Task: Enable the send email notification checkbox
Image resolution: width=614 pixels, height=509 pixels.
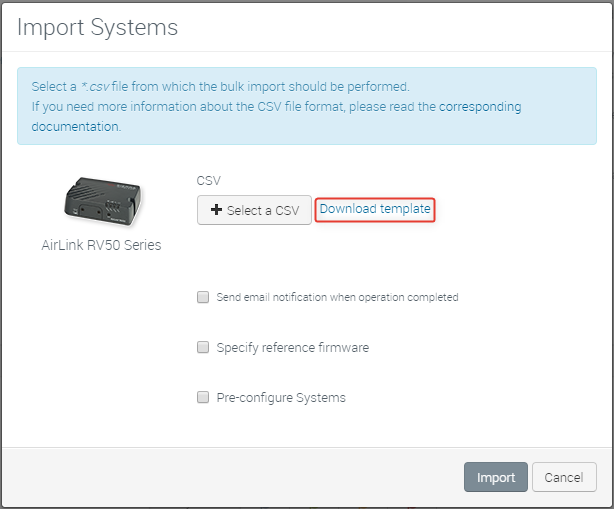Action: point(203,297)
